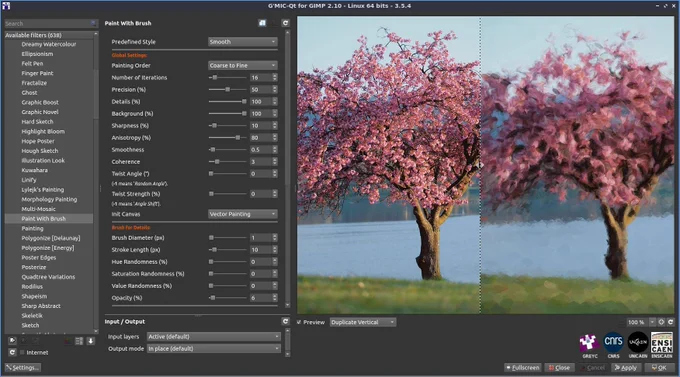Viewport: 680px width, 377px height.
Task: Open the UNICAEN logo link
Action: 638,345
